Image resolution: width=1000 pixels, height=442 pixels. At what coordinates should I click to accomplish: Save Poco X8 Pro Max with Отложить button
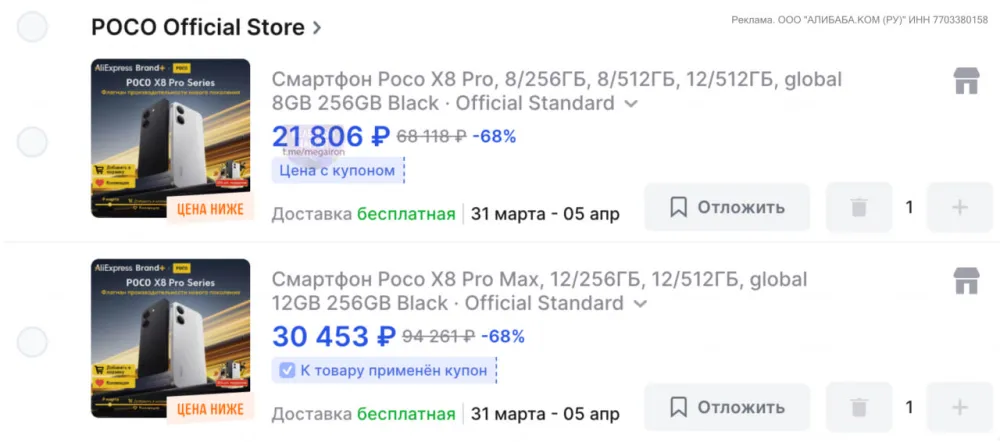click(726, 408)
